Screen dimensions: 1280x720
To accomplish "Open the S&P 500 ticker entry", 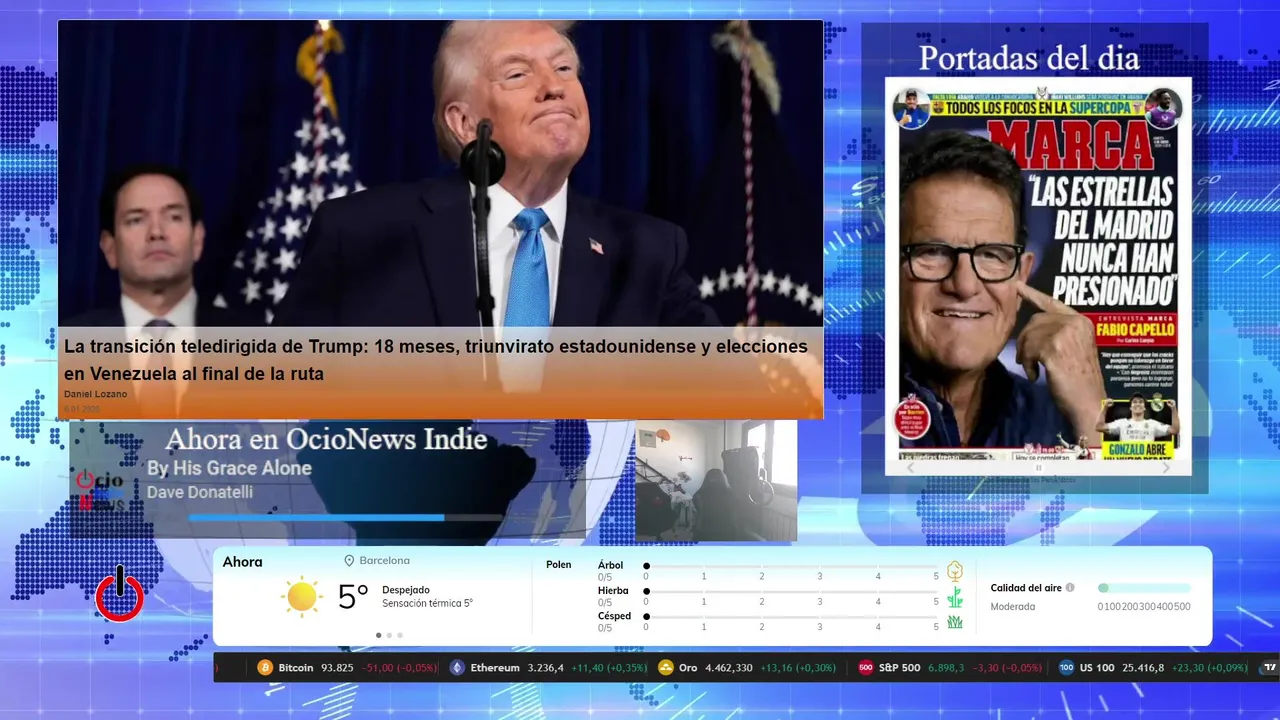I will click(x=950, y=668).
